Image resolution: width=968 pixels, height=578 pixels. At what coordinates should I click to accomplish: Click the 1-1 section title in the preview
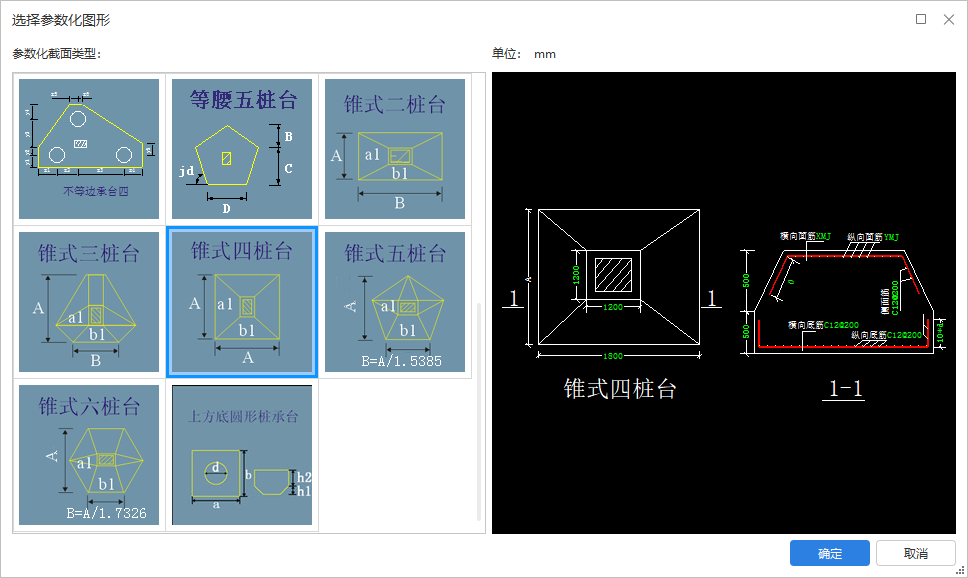(845, 389)
